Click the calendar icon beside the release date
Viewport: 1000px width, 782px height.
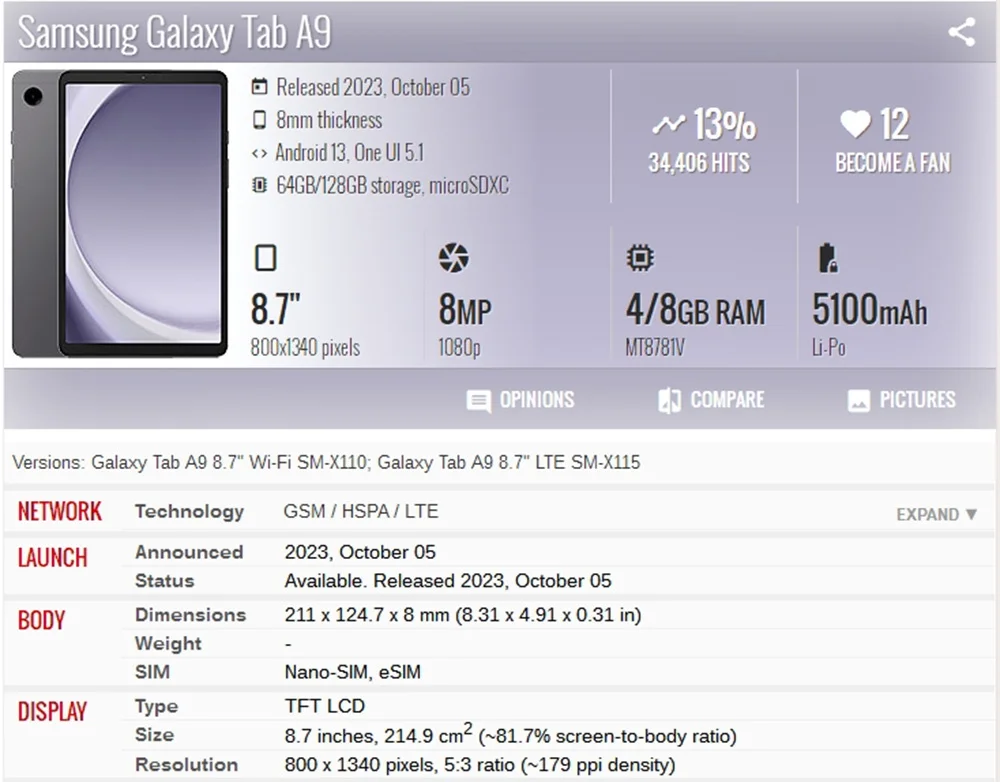click(260, 87)
